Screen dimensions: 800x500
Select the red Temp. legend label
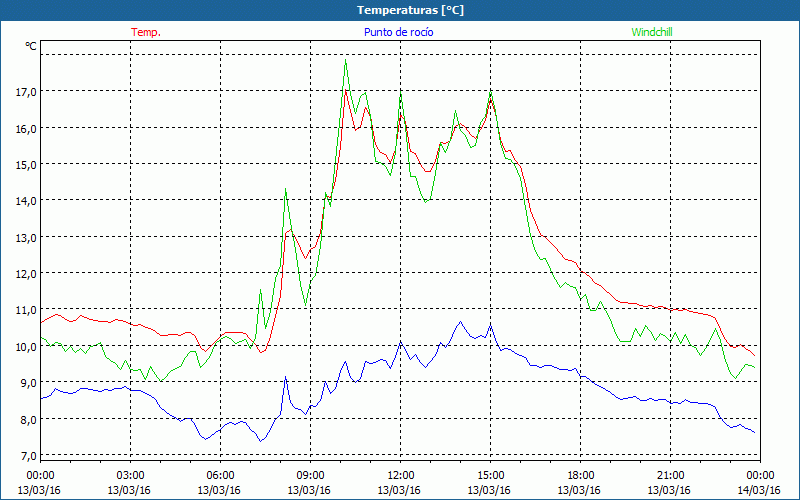tap(146, 32)
